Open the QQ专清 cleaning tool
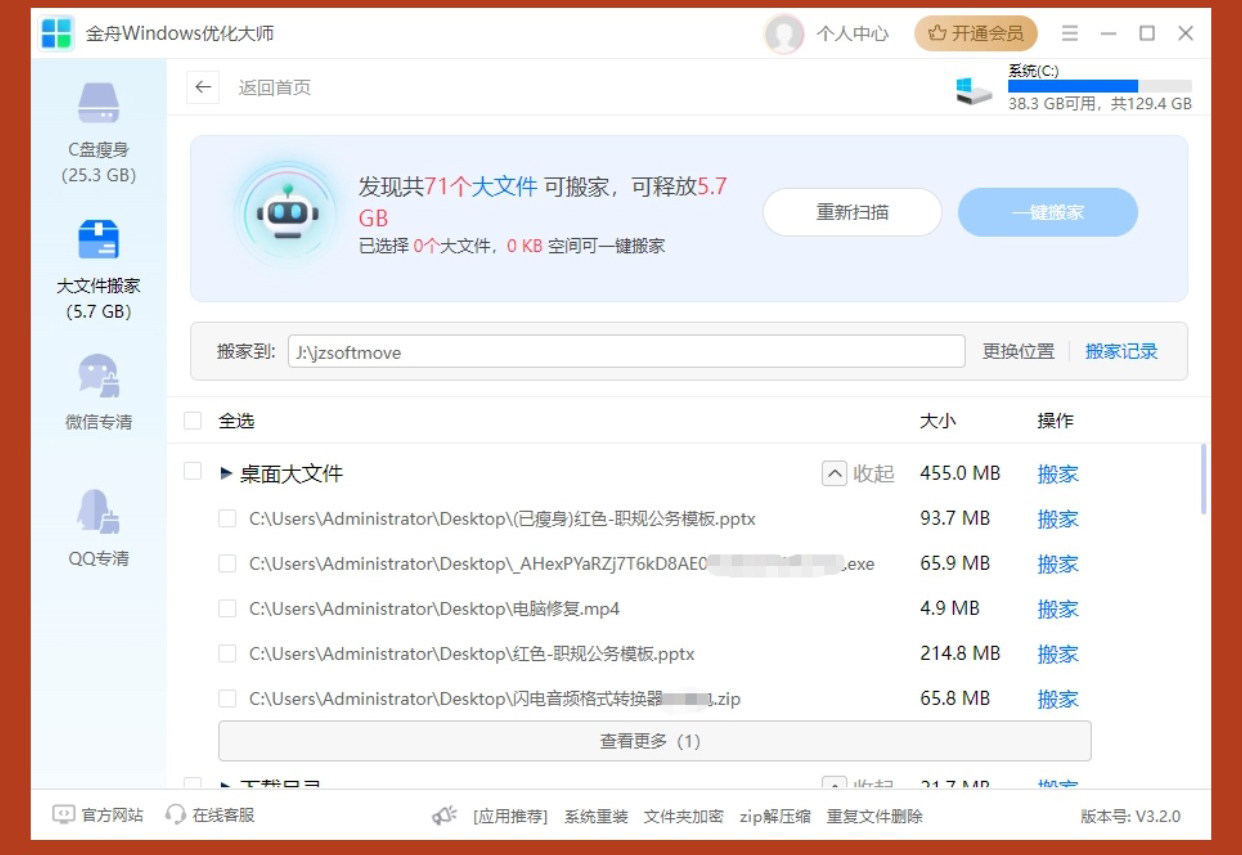The width and height of the screenshot is (1242, 855). pos(98,528)
